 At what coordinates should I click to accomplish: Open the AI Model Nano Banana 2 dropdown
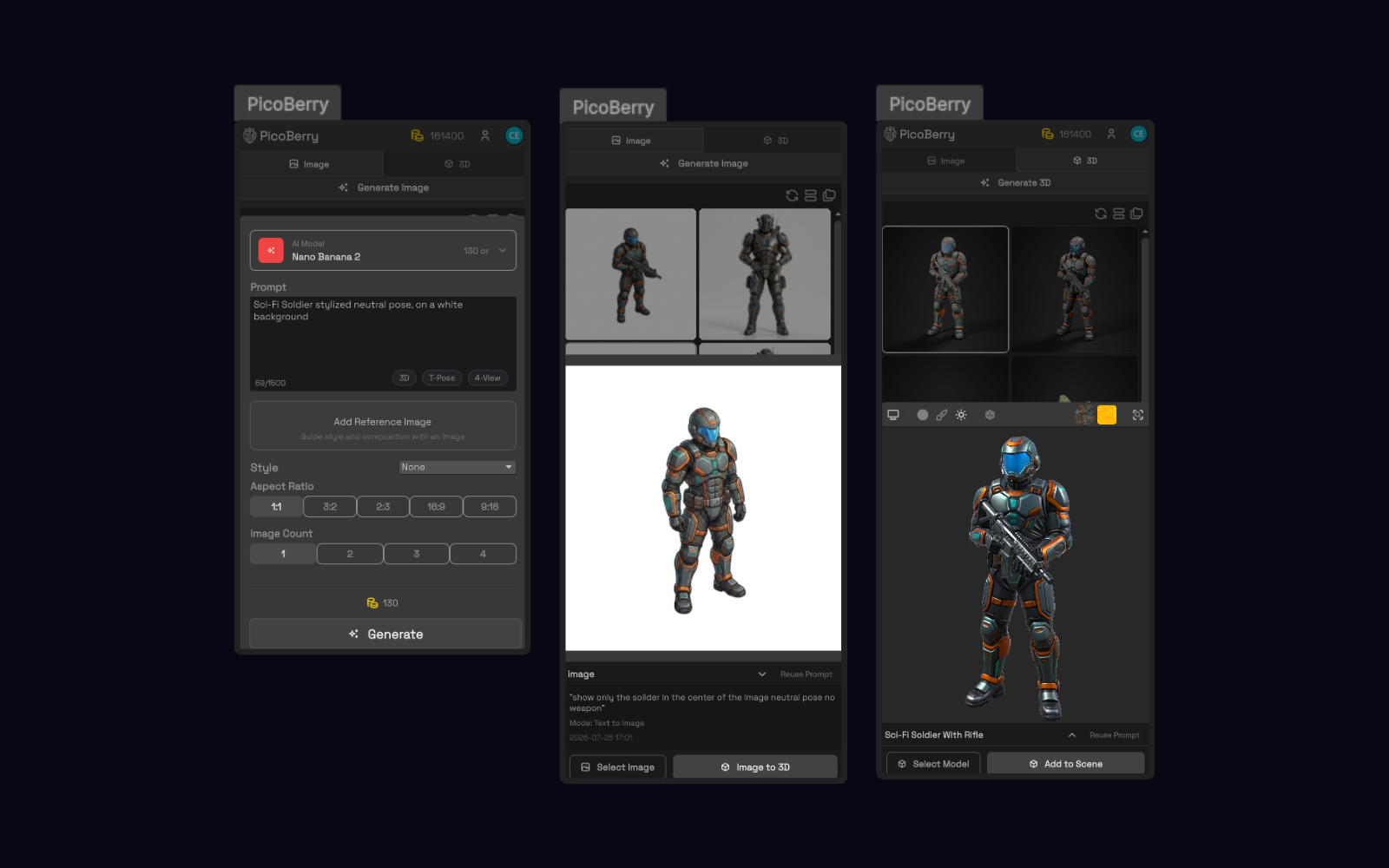tap(383, 251)
